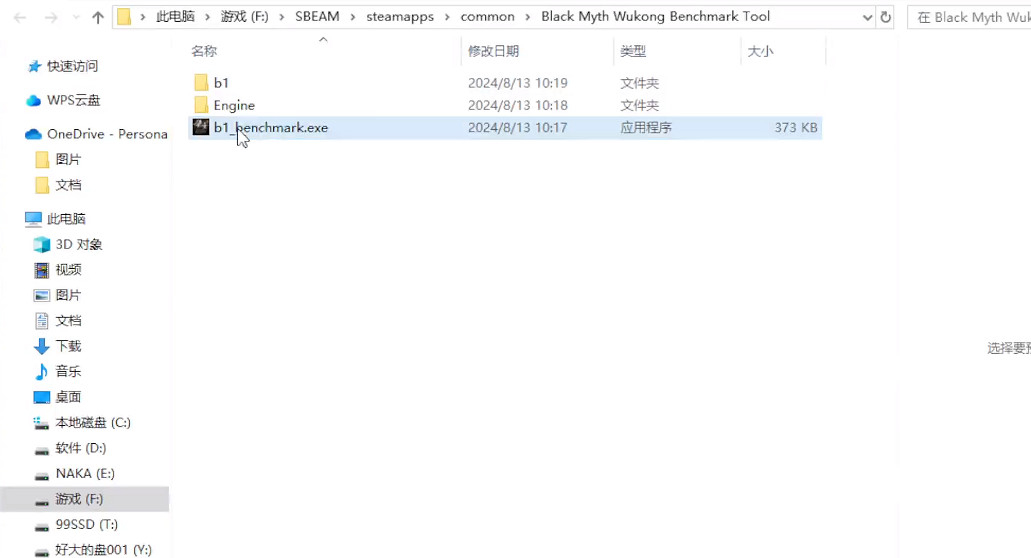This screenshot has width=1031, height=558.
Task: Click the search box for Black Myth Wukong
Action: click(972, 17)
